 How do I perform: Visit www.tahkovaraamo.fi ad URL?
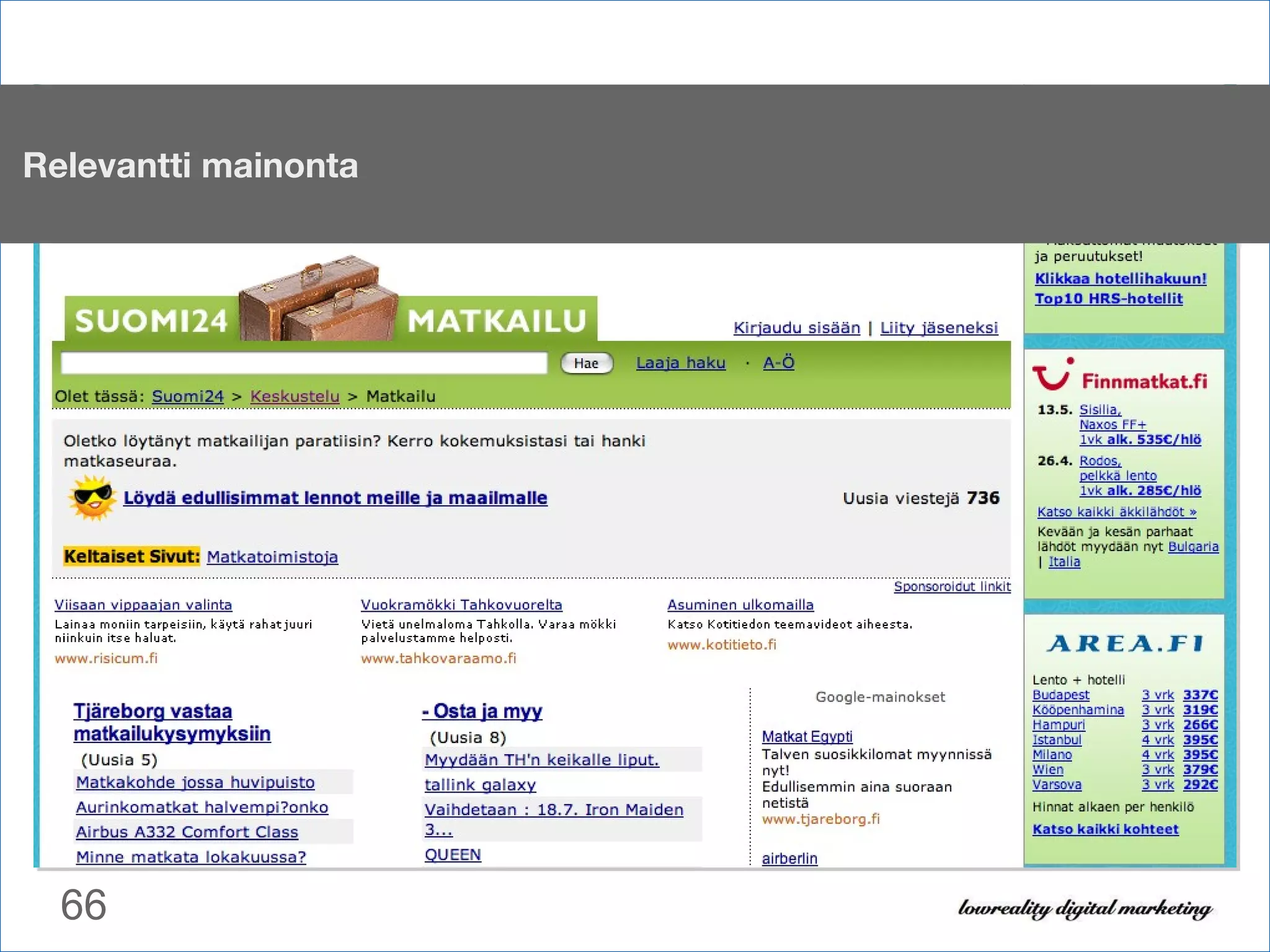click(438, 658)
